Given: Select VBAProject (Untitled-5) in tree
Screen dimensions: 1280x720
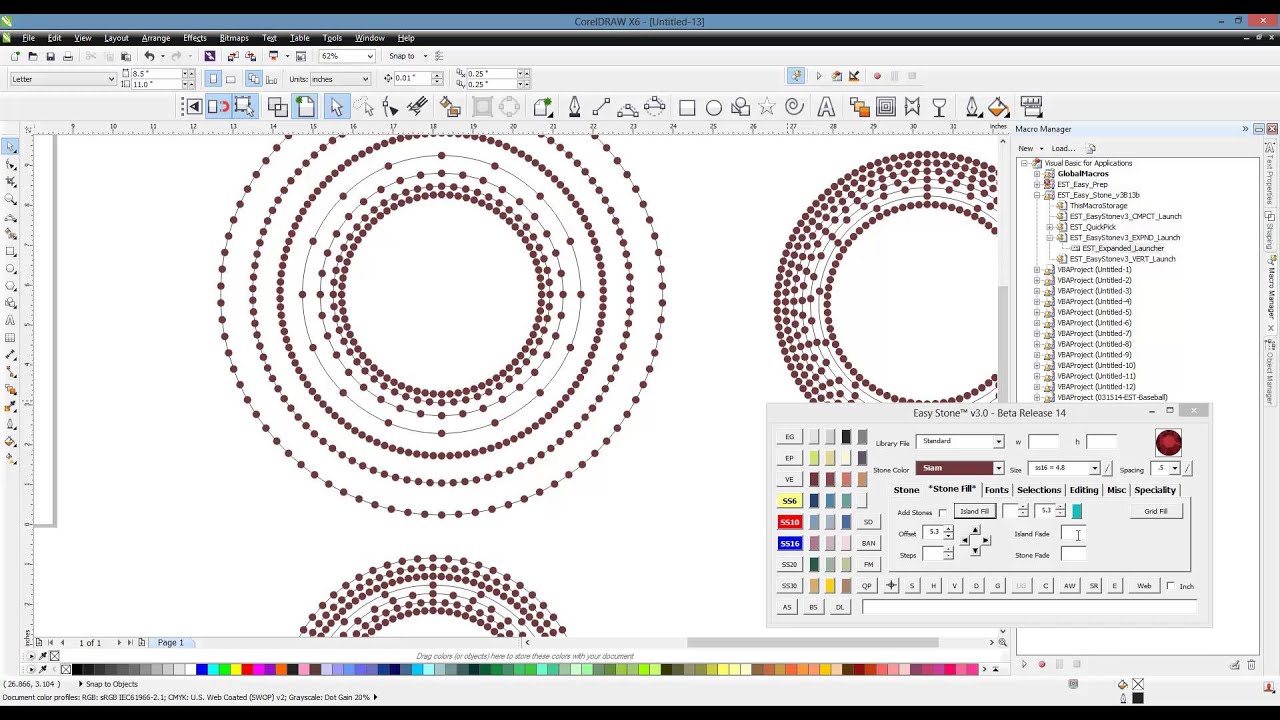Looking at the screenshot, I should 1094,312.
